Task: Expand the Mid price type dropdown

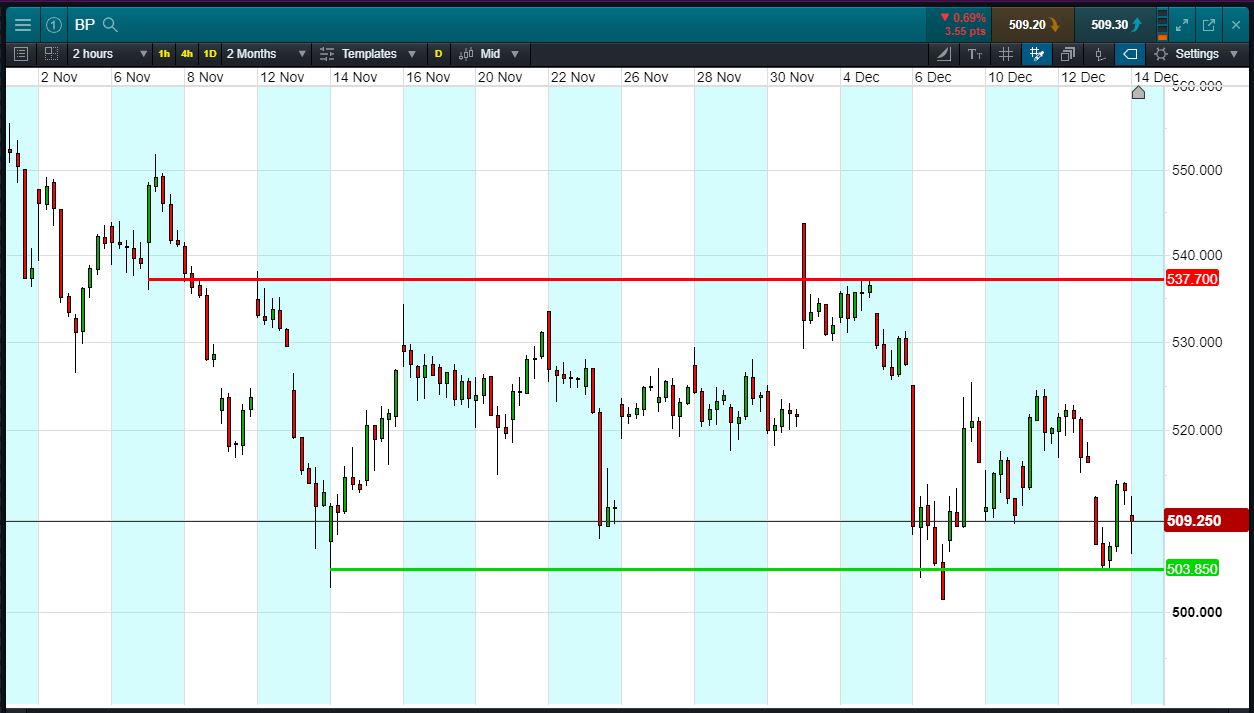Action: pos(500,54)
